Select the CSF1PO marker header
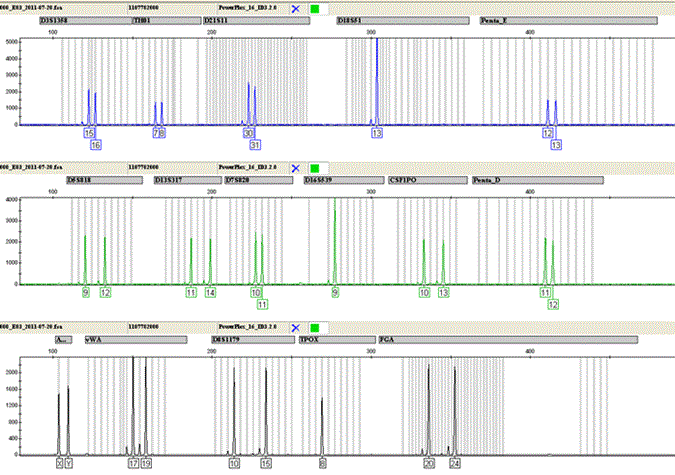The height and width of the screenshot is (475, 675). [426, 180]
